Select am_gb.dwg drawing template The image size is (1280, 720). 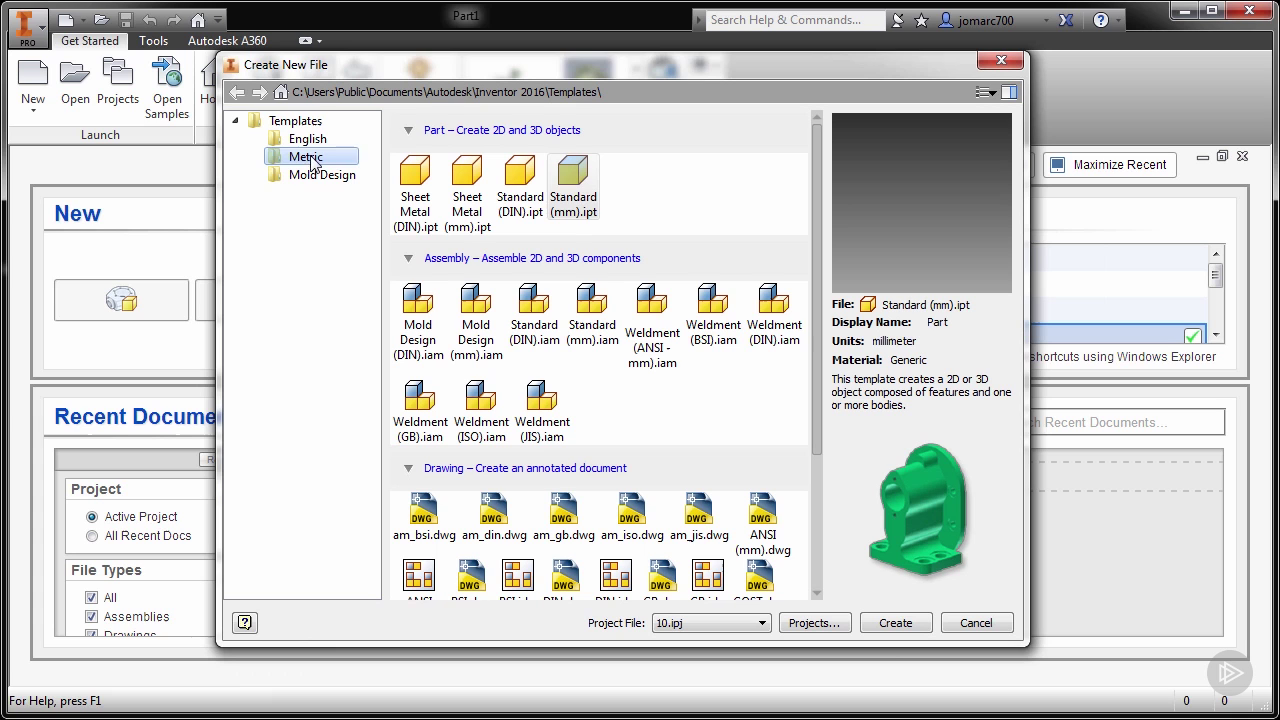tap(563, 517)
